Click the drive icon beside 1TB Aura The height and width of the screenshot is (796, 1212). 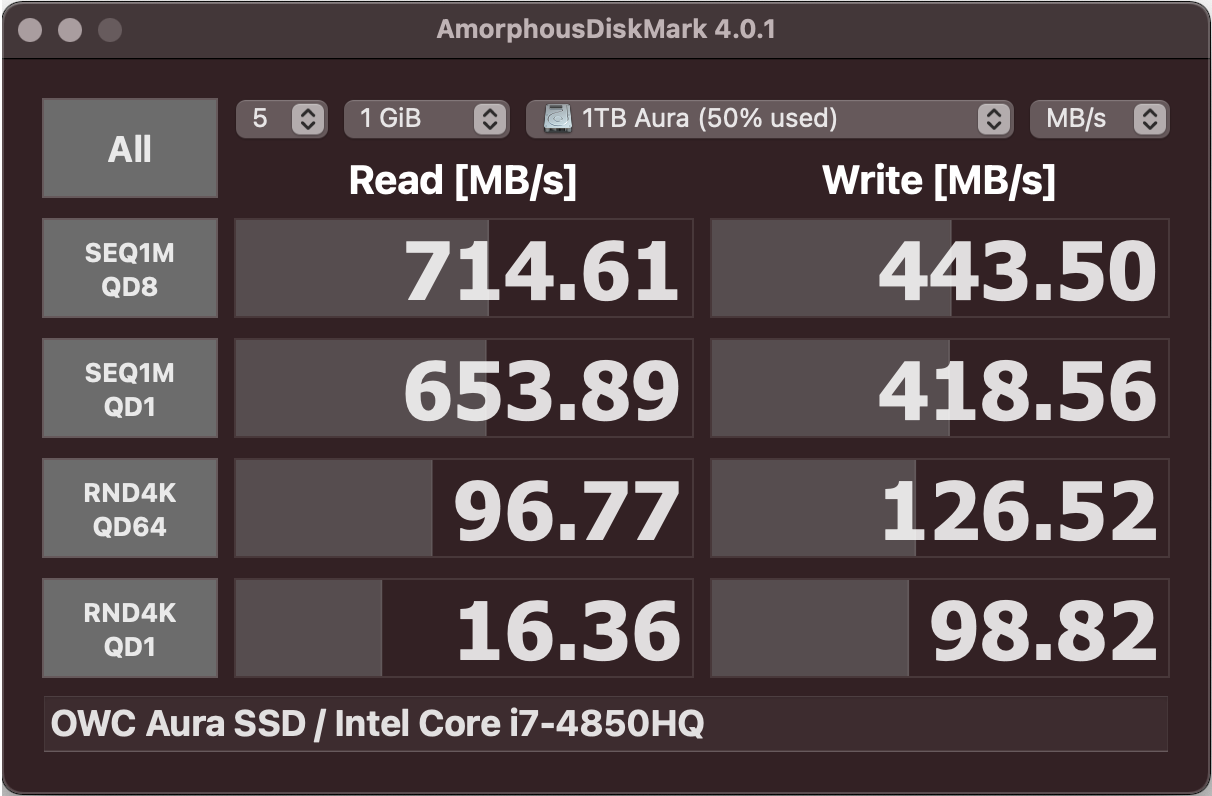click(557, 119)
